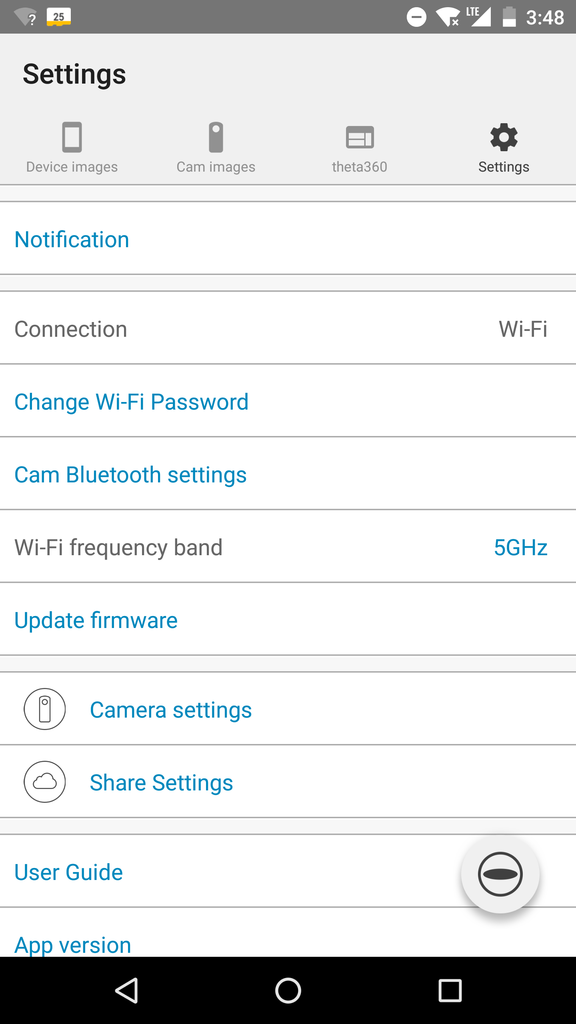The width and height of the screenshot is (576, 1024).
Task: Select Update firmware
Action: click(288, 619)
